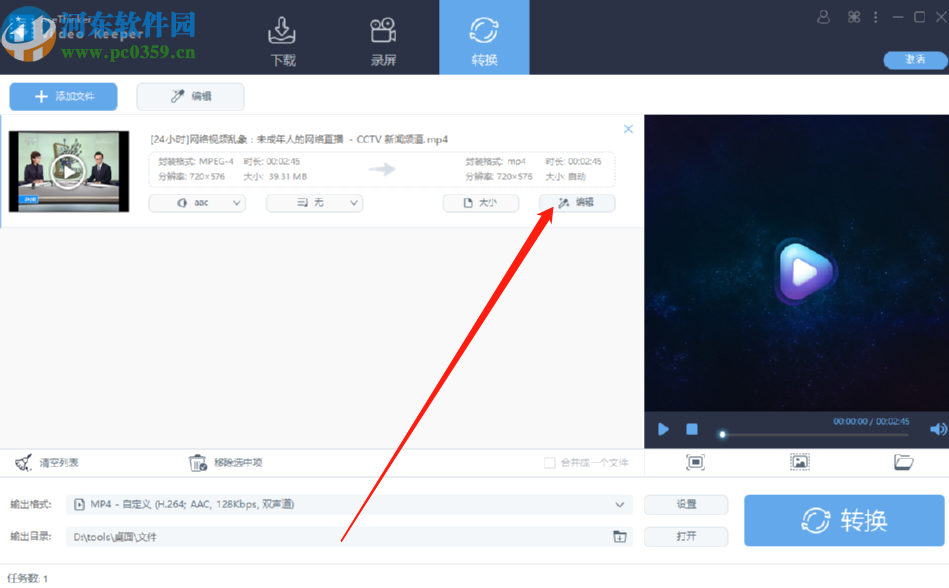The width and height of the screenshot is (949, 588).
Task: Open the fullscreen preview icon
Action: [x=695, y=462]
